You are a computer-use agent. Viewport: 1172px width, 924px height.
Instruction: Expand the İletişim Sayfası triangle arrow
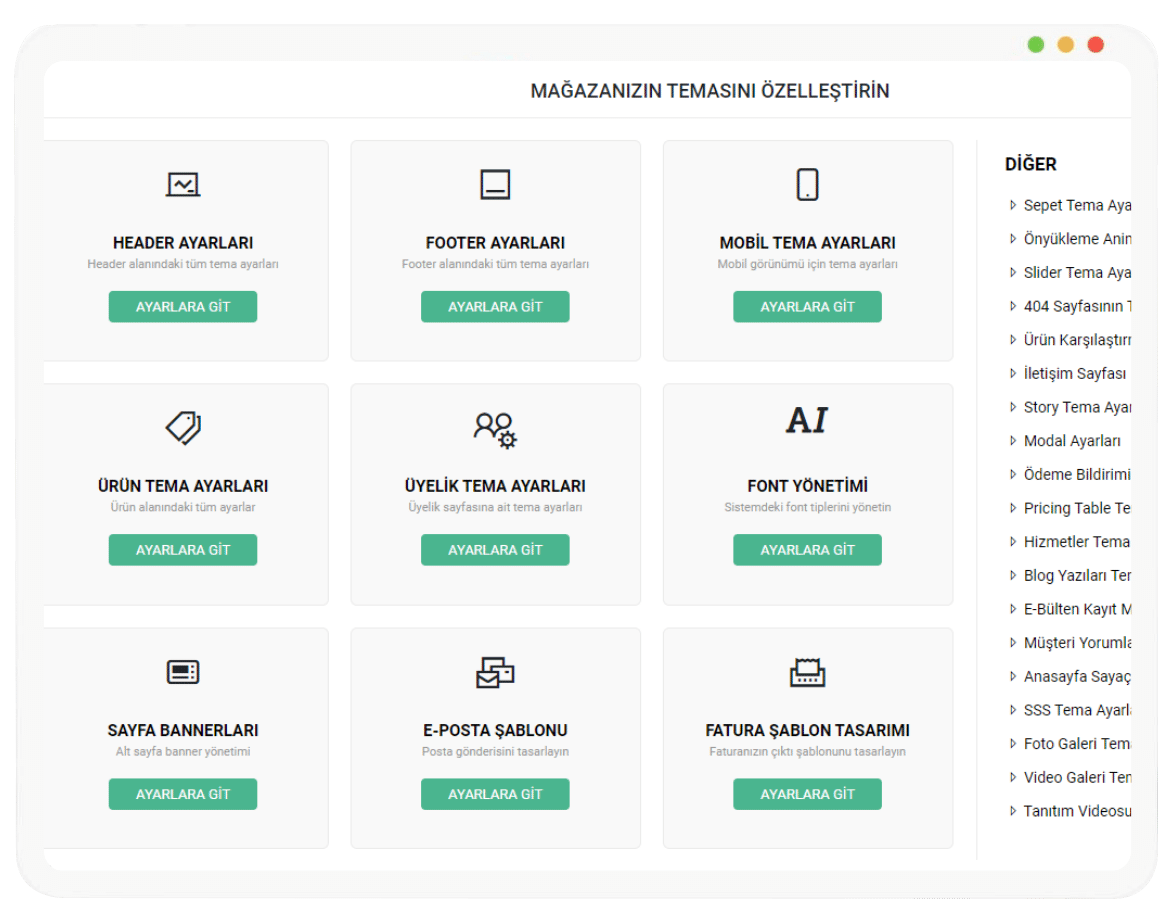[1013, 374]
